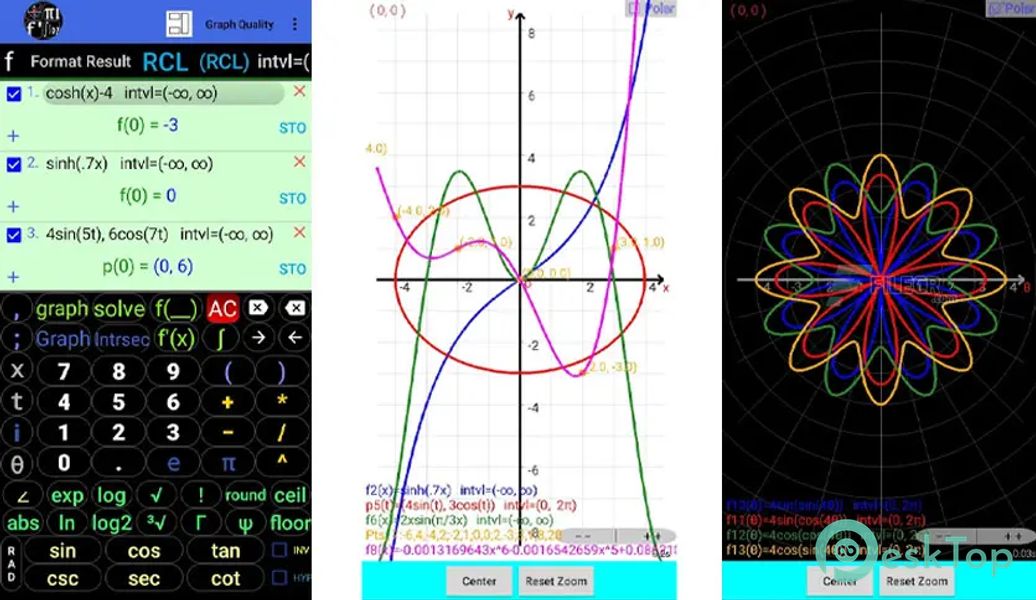This screenshot has height=600, width=1036.
Task: Tap the integral symbol key
Action: click(223, 338)
